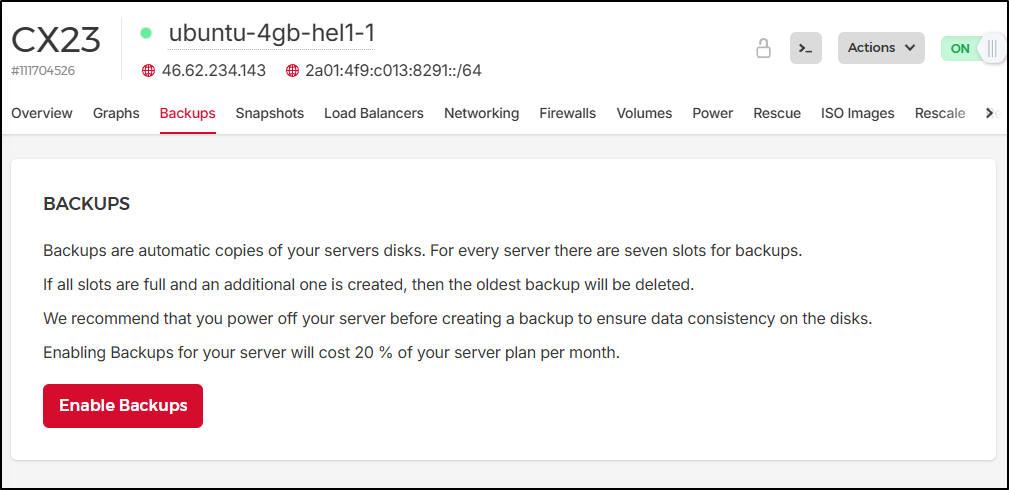Click the IPv4 address 46.62.234.143

coord(214,71)
